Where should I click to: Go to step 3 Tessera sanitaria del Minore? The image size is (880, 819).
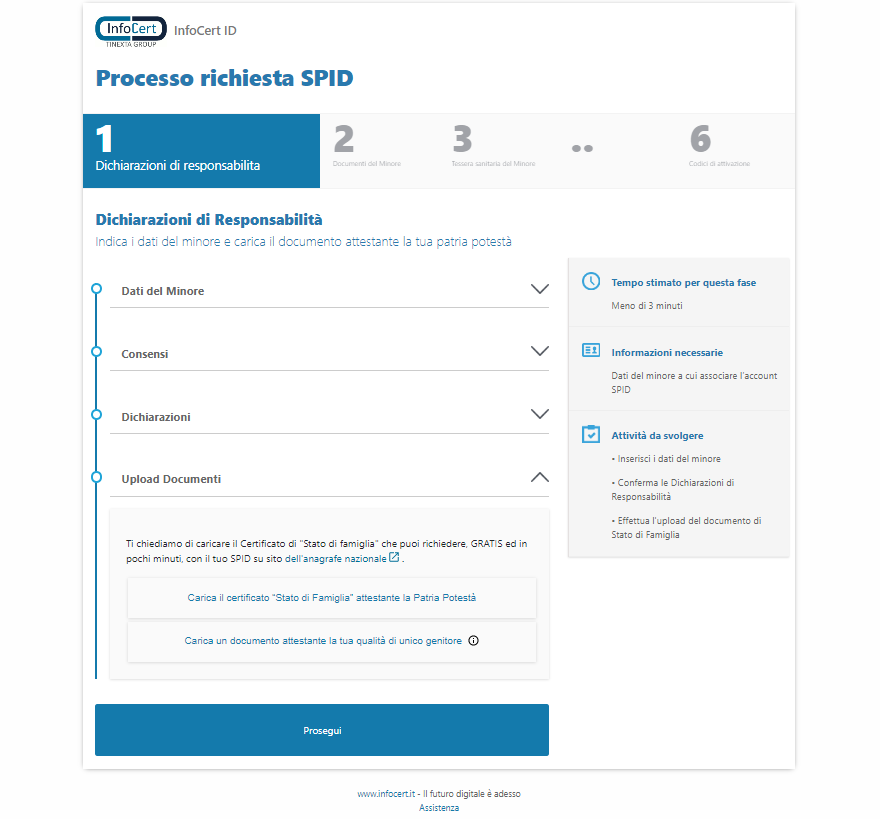click(492, 148)
